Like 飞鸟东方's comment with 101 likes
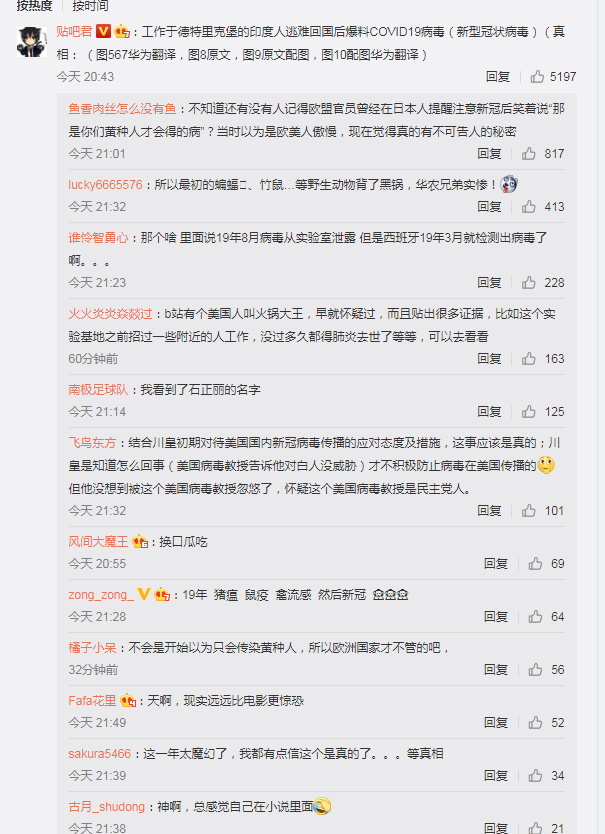Image resolution: width=605 pixels, height=834 pixels. [x=528, y=511]
